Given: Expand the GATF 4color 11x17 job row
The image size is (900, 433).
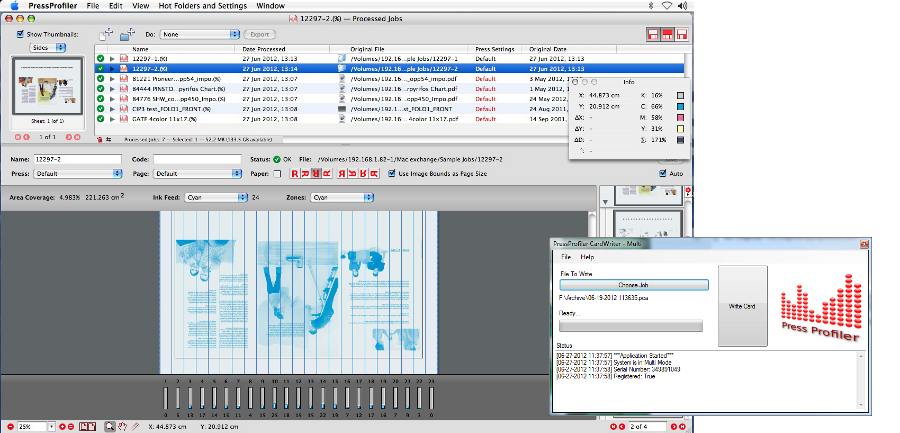Looking at the screenshot, I should pos(112,119).
